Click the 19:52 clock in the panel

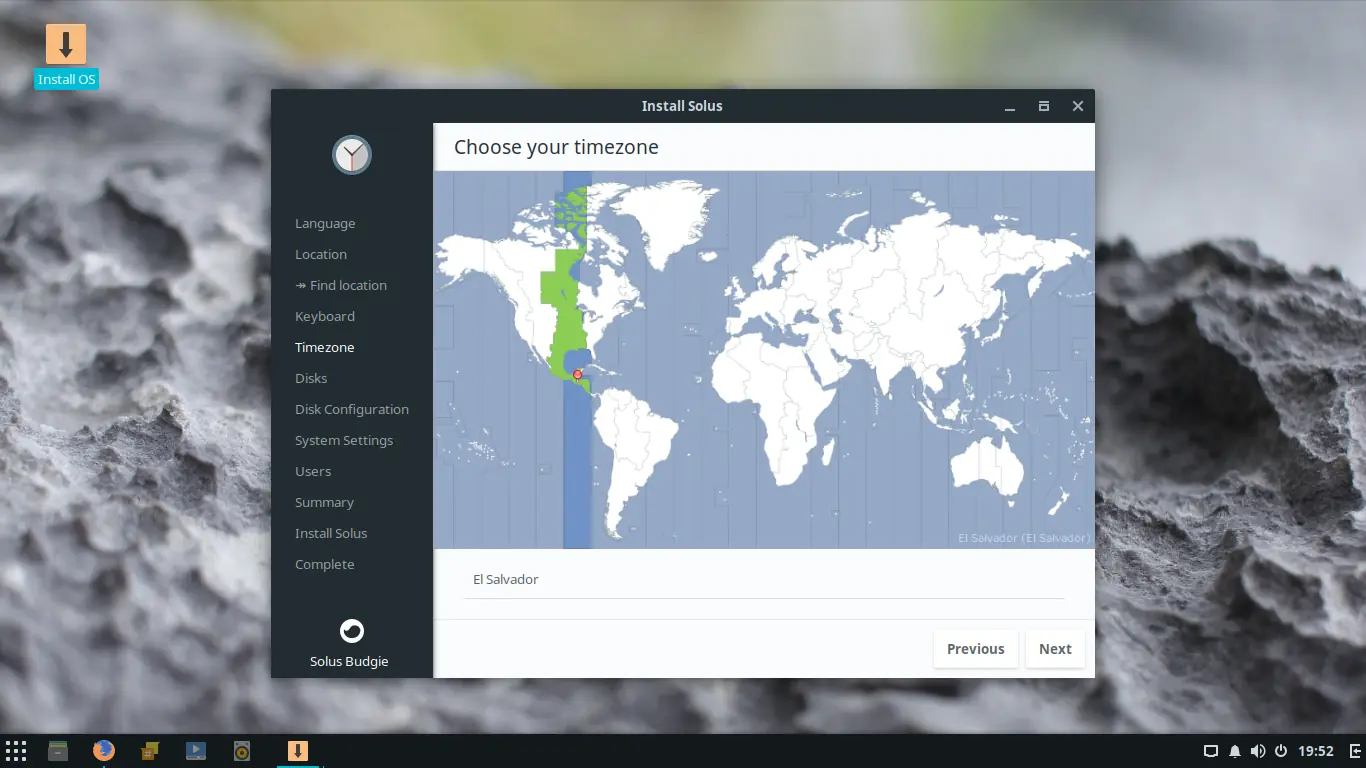tap(1316, 751)
